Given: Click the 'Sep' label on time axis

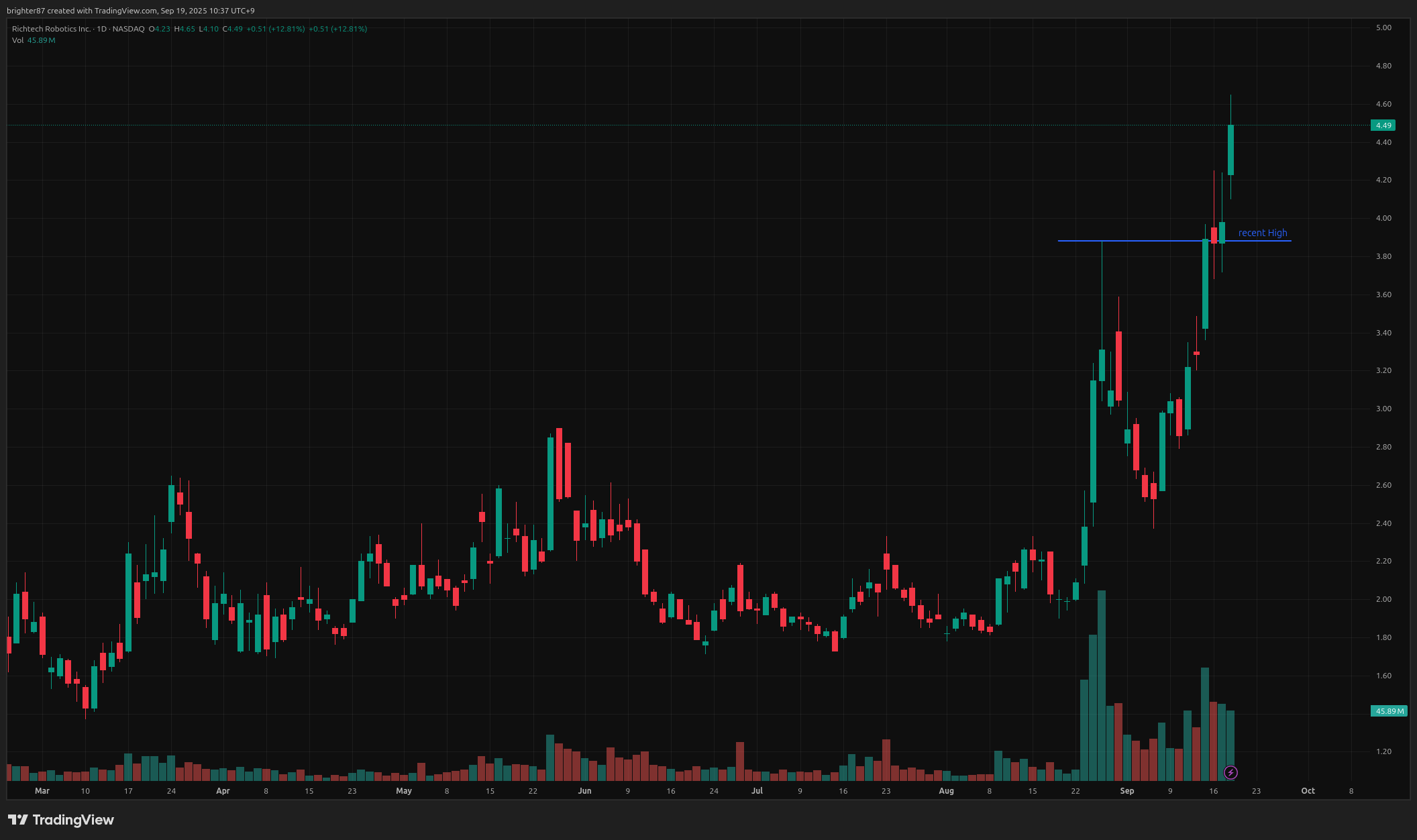Looking at the screenshot, I should (1127, 791).
